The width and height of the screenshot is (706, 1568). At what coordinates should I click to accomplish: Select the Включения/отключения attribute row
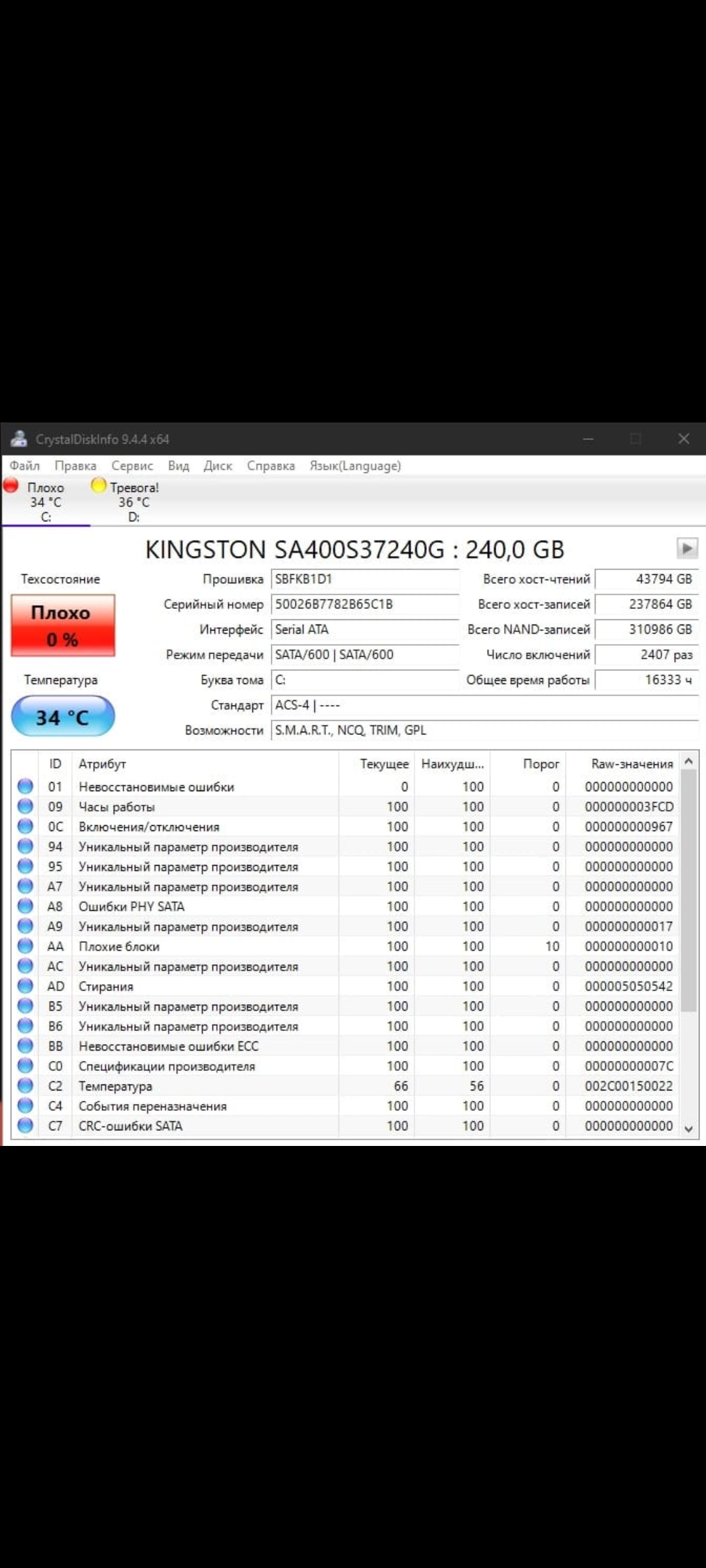[346, 826]
